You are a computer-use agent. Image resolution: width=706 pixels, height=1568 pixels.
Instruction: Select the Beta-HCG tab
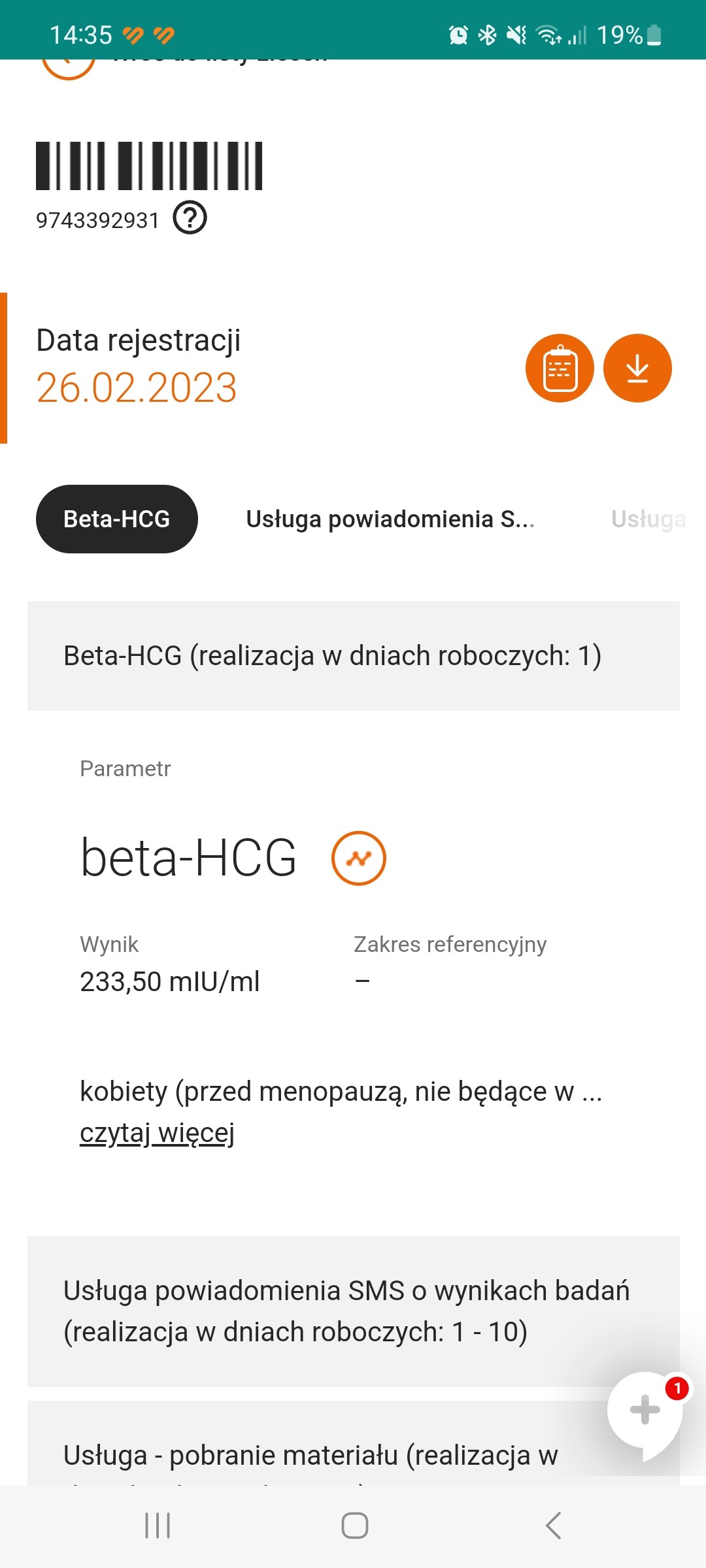[x=117, y=519]
